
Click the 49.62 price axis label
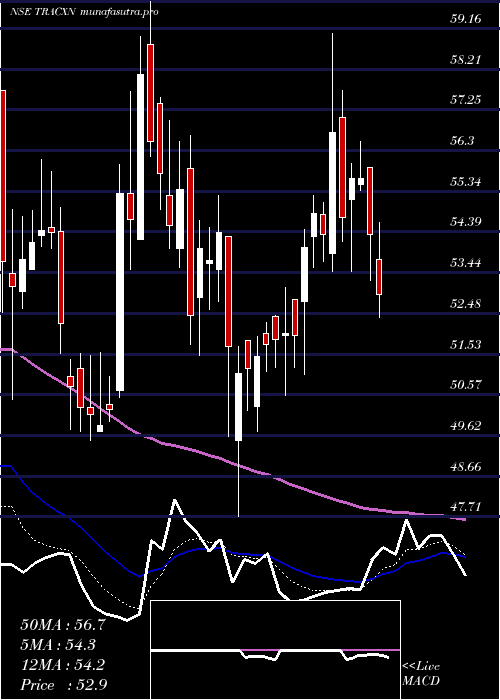(465, 426)
